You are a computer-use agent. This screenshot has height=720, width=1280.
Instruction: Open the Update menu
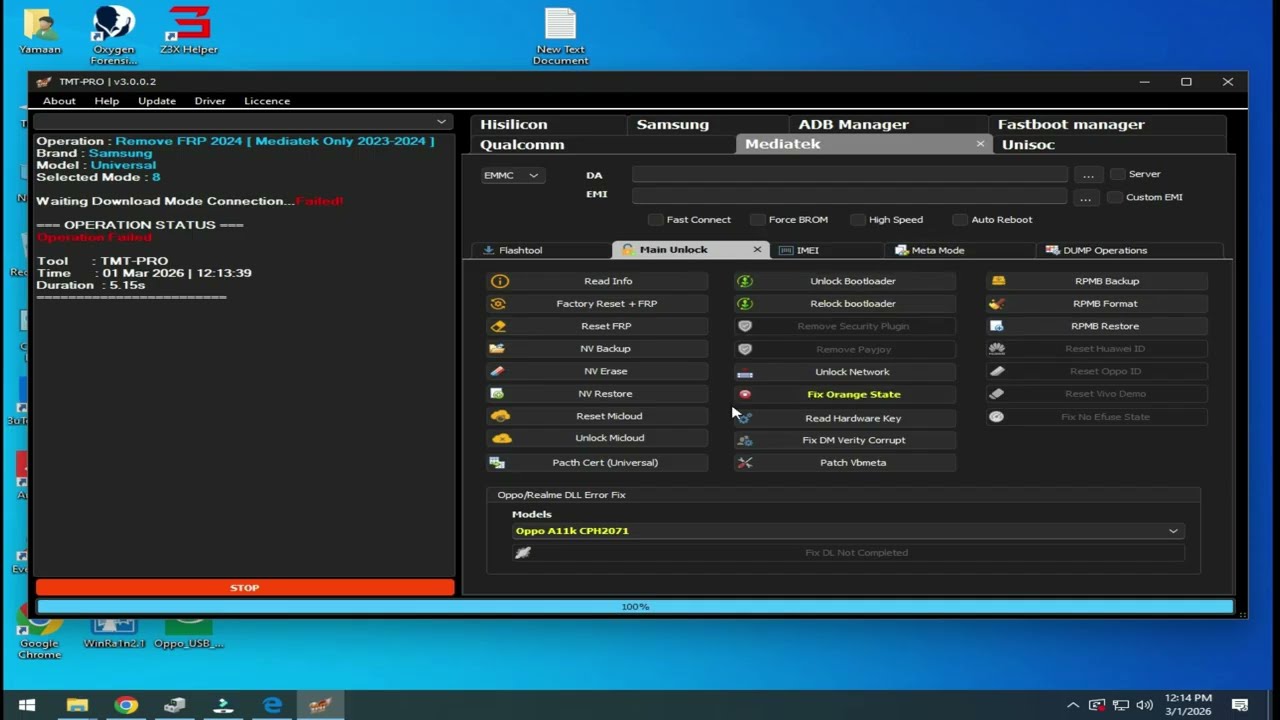[x=157, y=101]
